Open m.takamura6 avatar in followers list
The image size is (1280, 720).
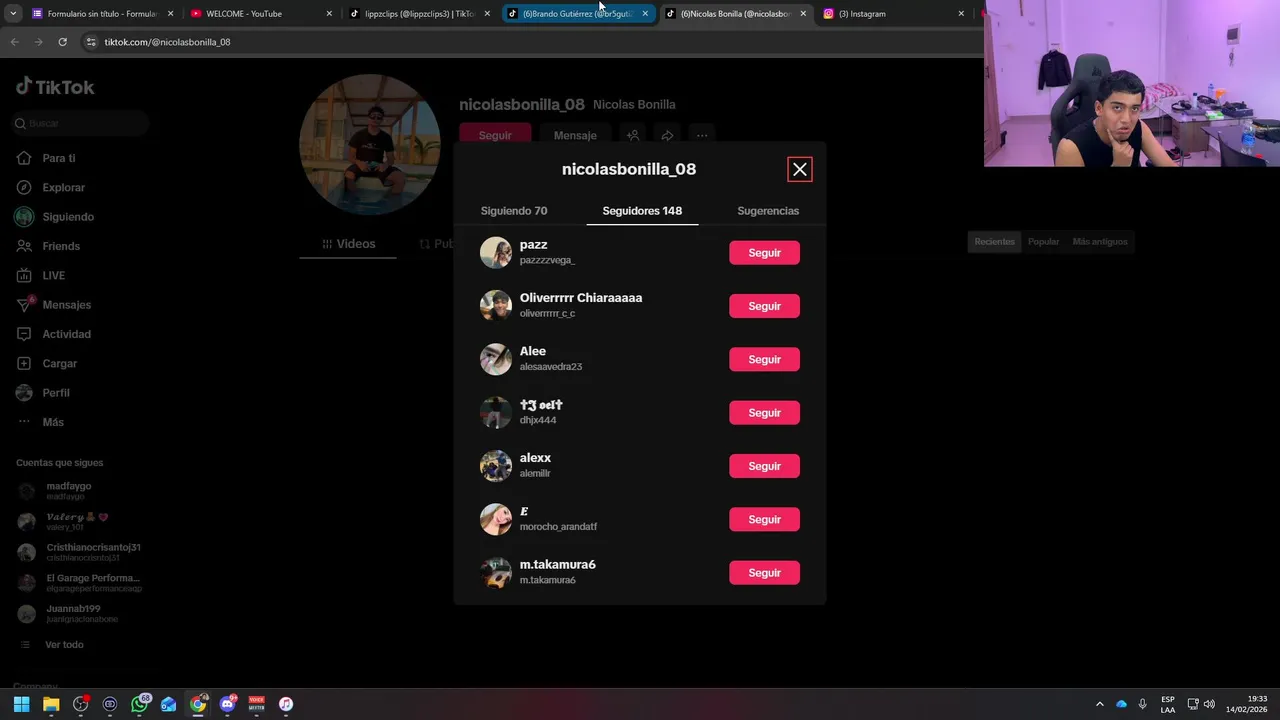click(x=496, y=573)
